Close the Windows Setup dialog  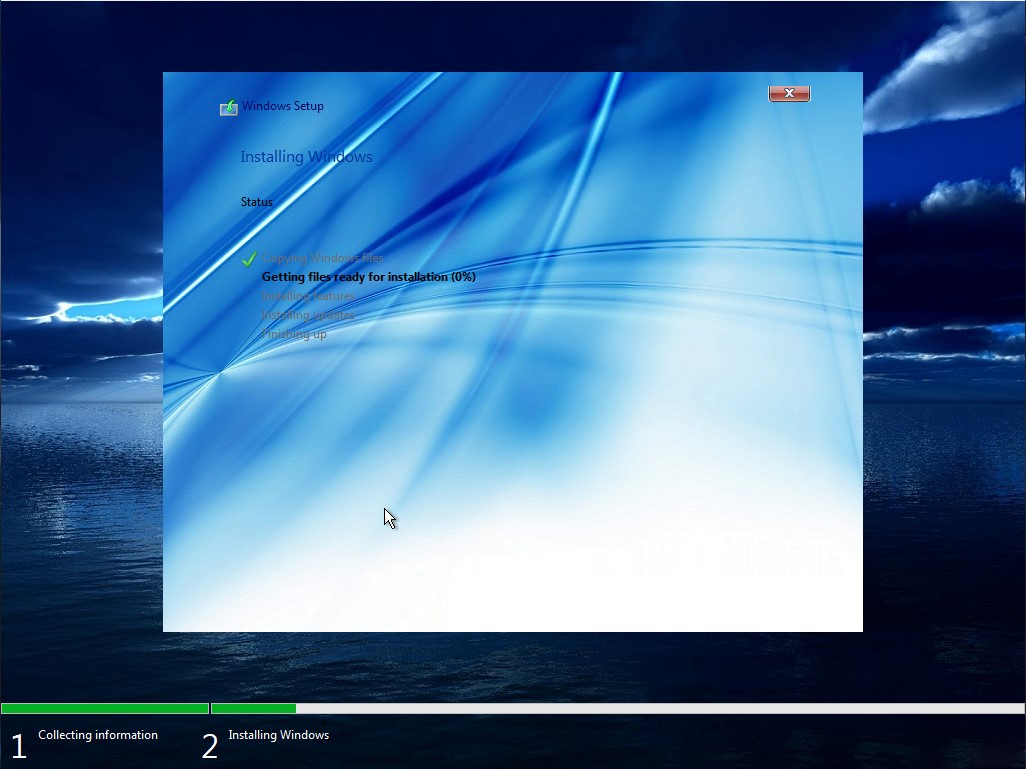pos(789,94)
